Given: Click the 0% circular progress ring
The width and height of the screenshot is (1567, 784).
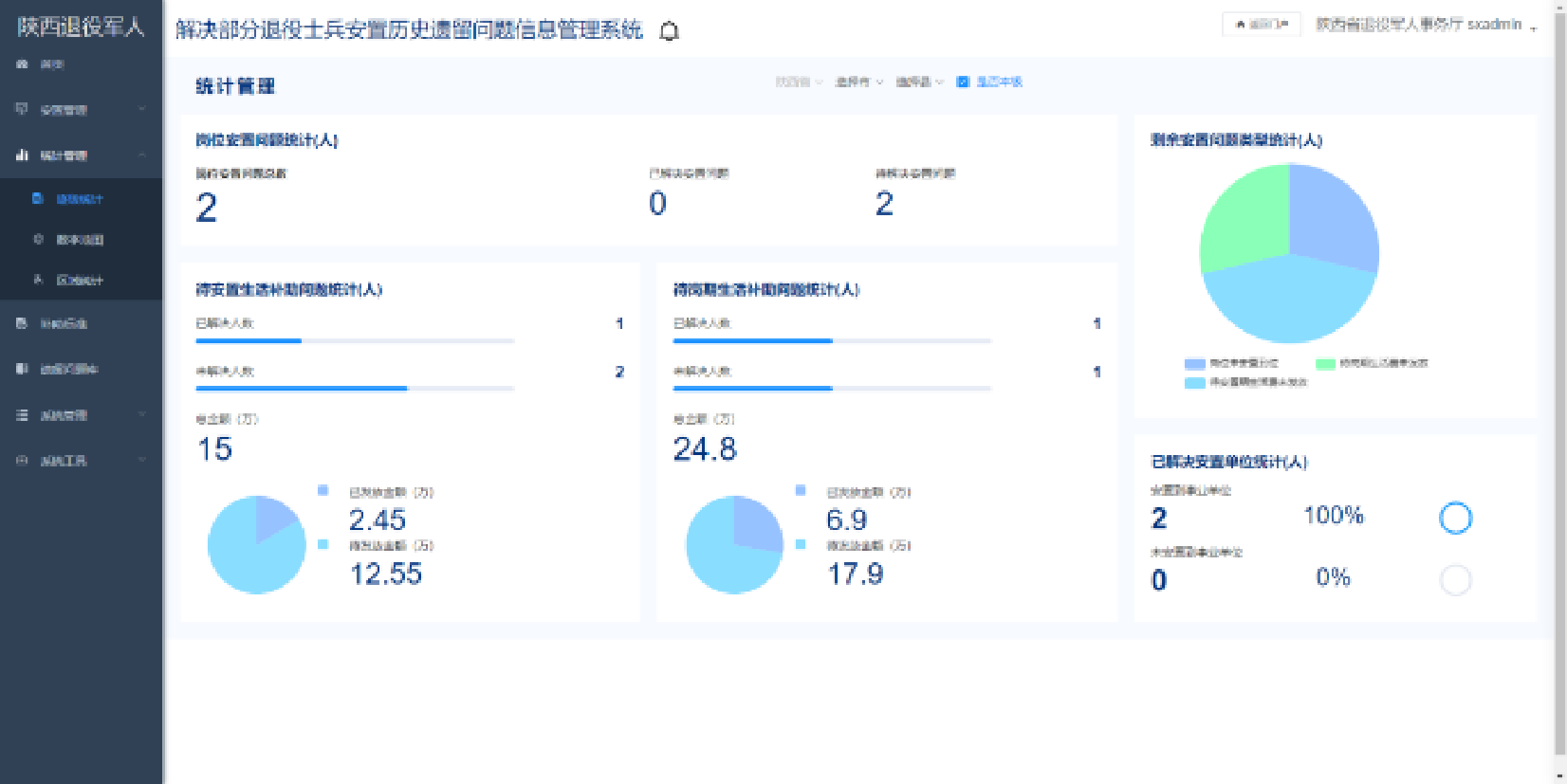Looking at the screenshot, I should 1455,579.
